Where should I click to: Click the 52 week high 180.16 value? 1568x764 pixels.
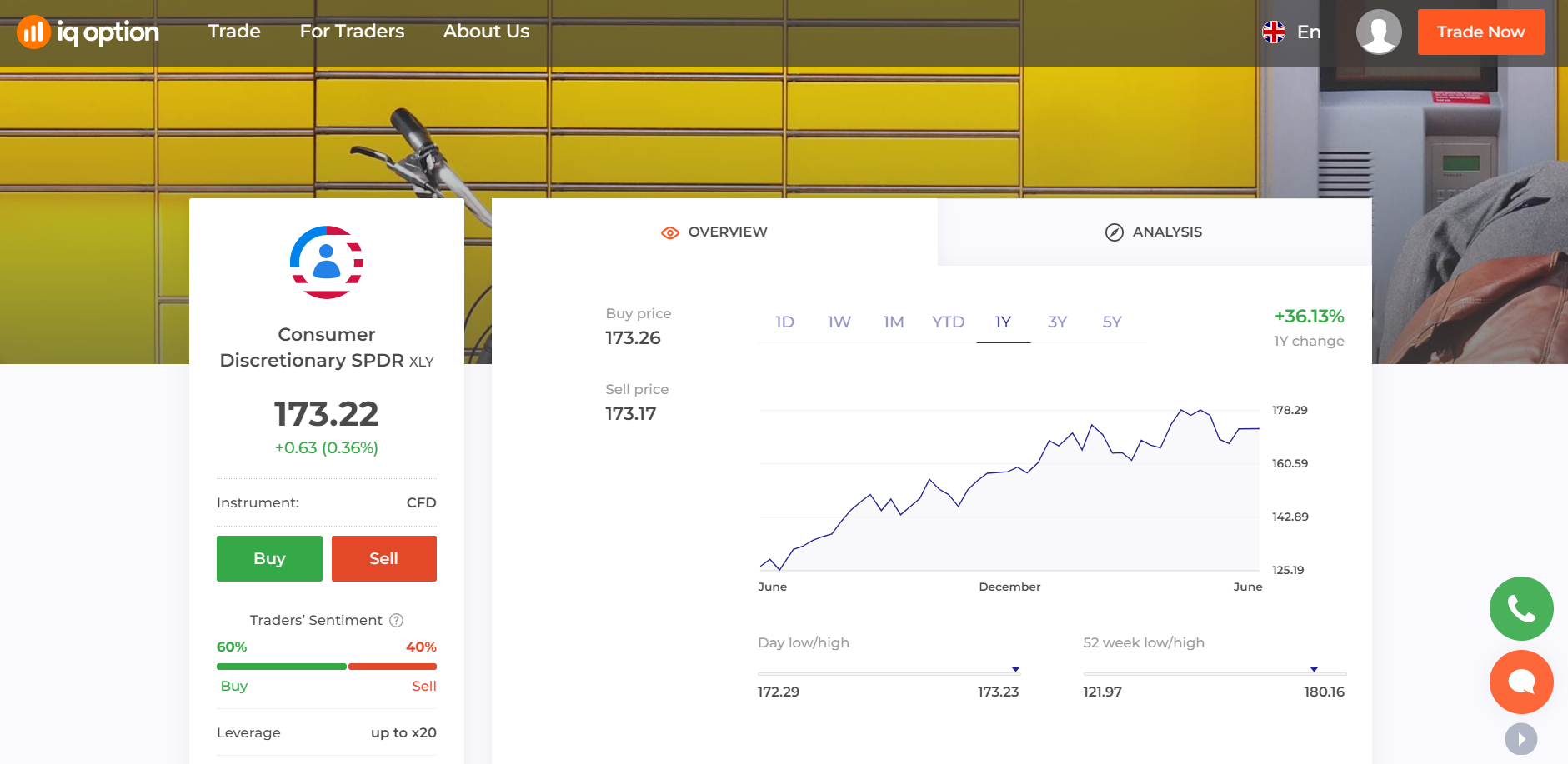coord(1324,692)
